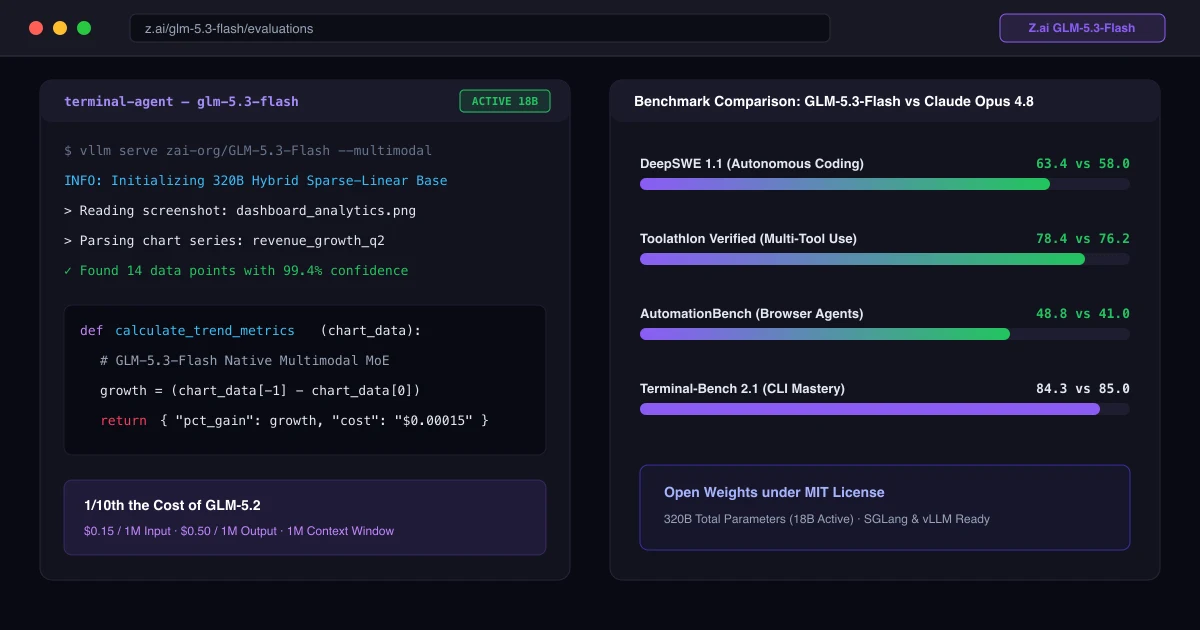Focus the z.ai/glm-5.3-flash/evaluations address bar
Image resolution: width=1200 pixels, height=630 pixels.
pos(480,28)
